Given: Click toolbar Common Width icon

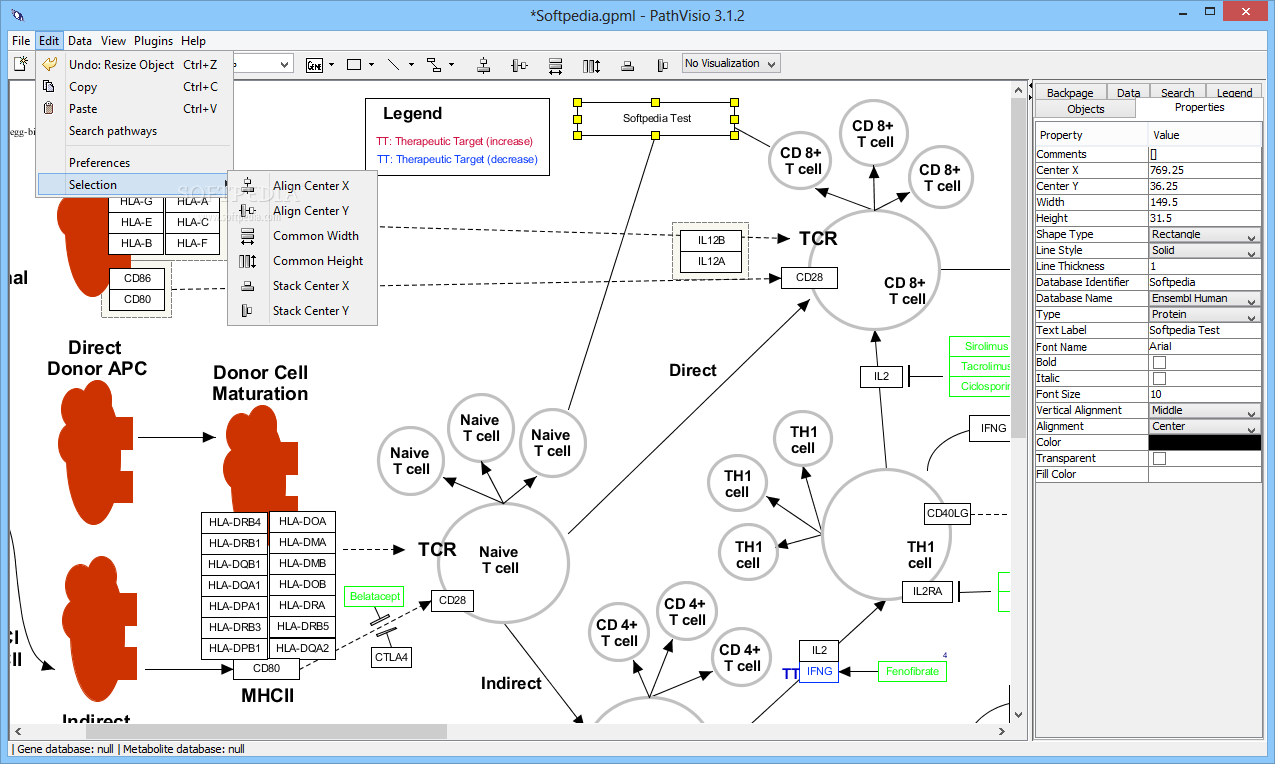Looking at the screenshot, I should pos(555,64).
